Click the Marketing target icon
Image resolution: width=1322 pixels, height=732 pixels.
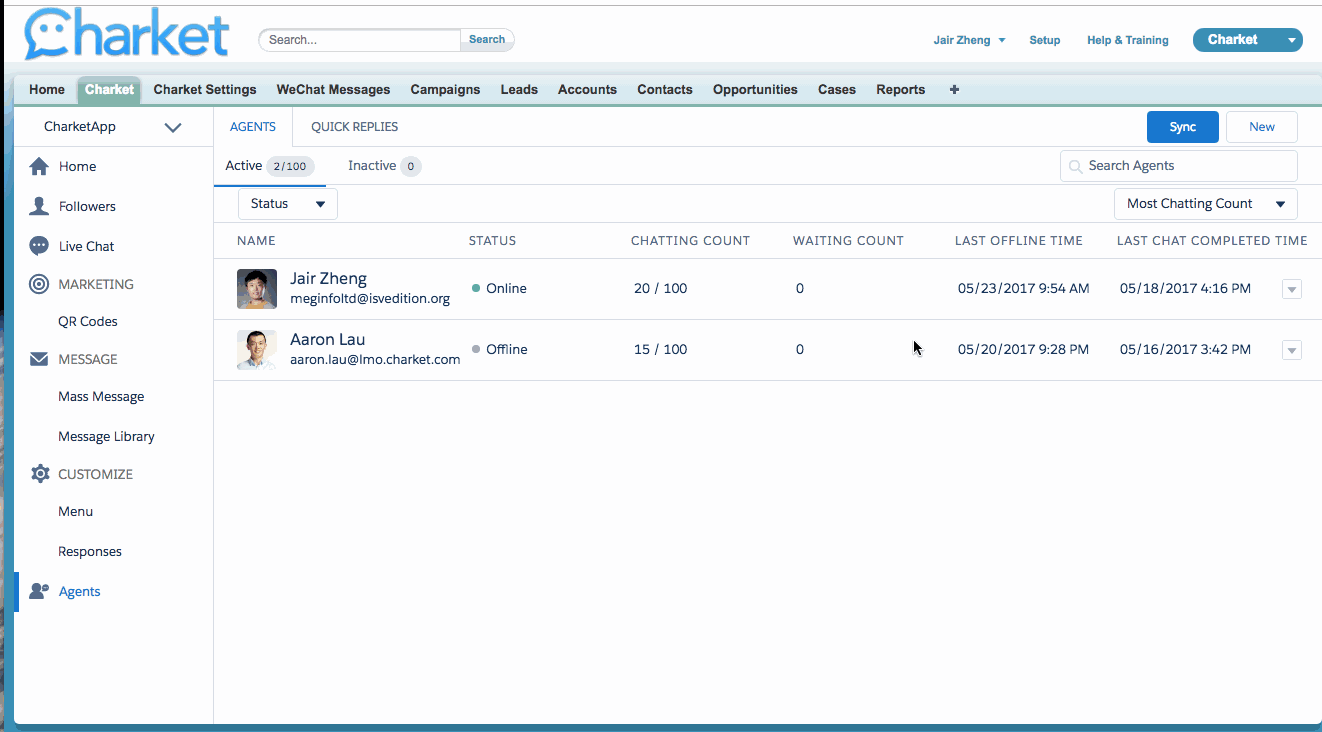click(x=39, y=284)
